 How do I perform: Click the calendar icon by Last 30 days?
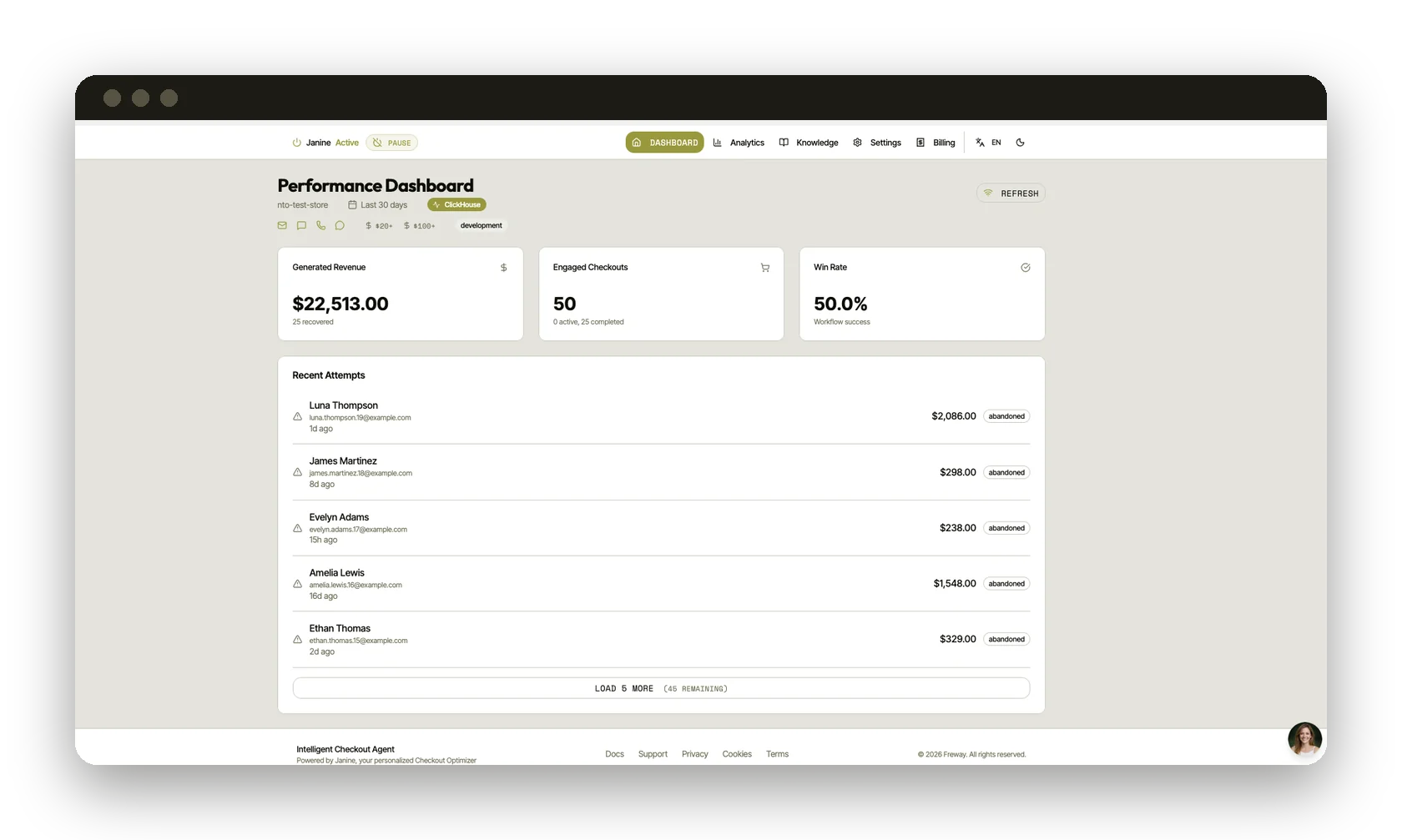tap(352, 204)
